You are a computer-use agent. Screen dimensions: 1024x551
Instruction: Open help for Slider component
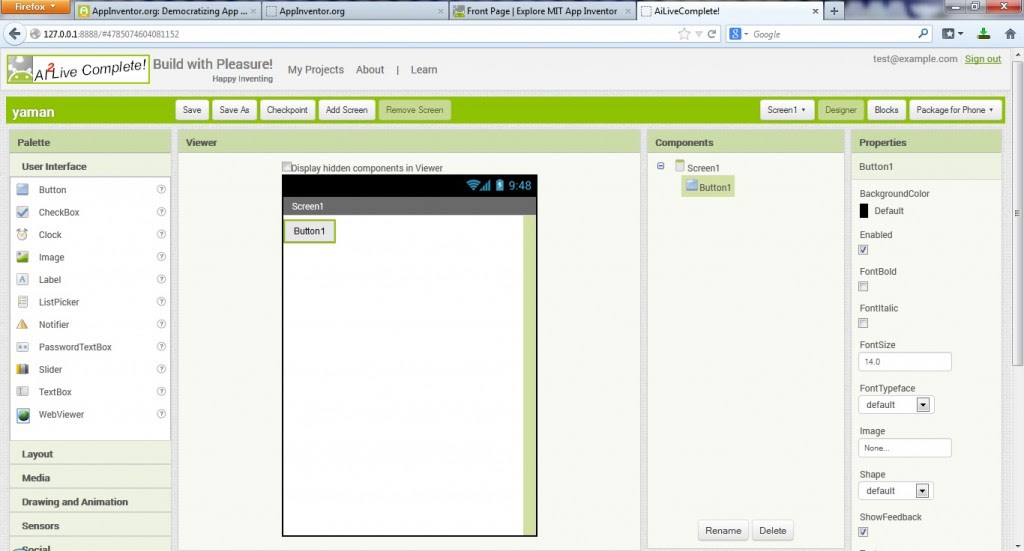coord(161,369)
